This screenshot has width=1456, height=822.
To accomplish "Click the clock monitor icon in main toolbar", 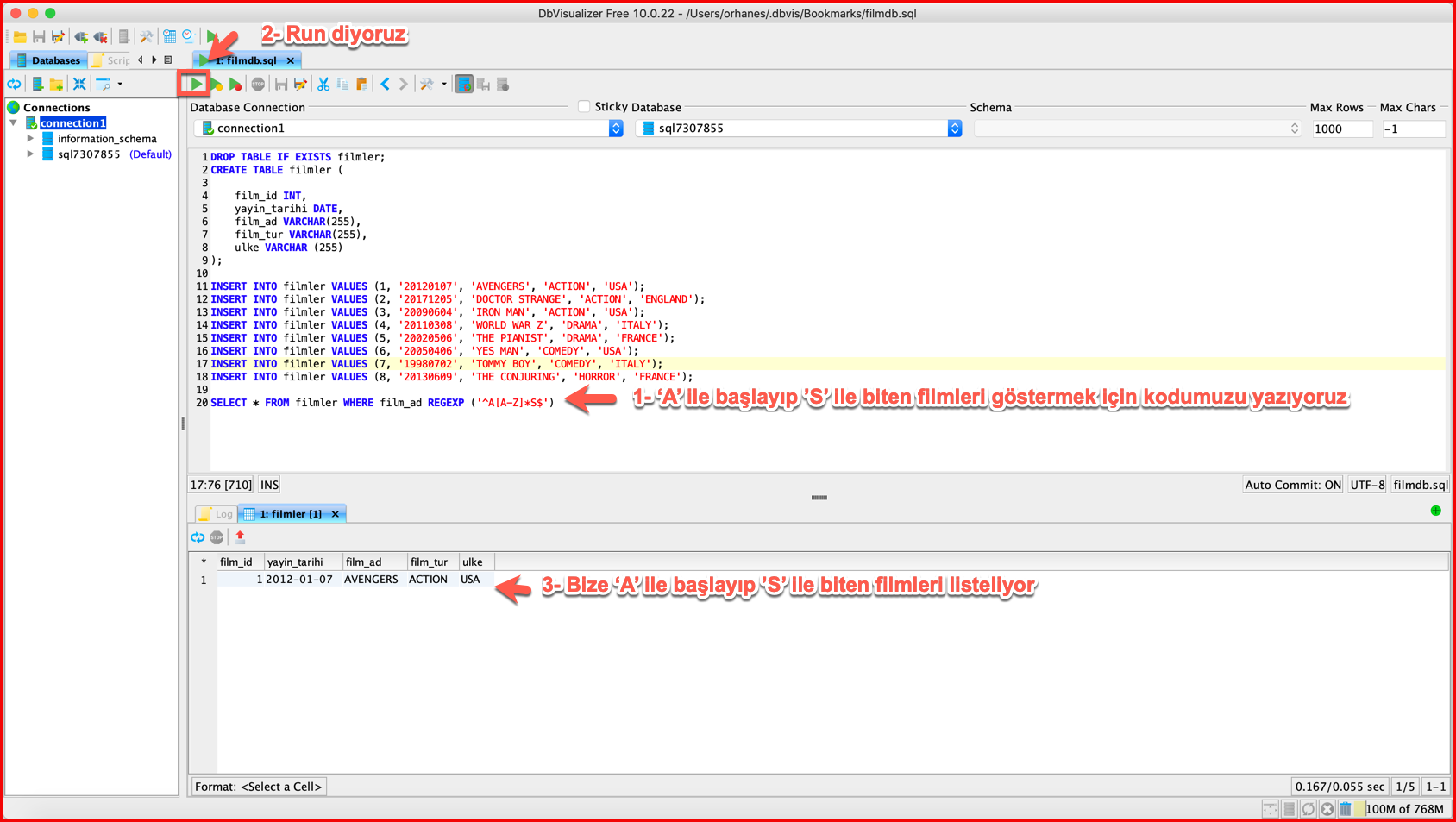I will click(x=187, y=36).
